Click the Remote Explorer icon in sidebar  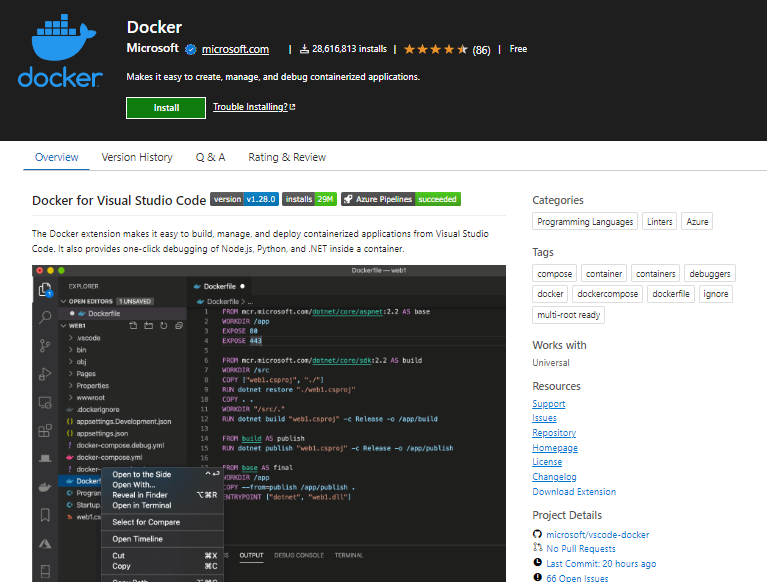pyautogui.click(x=45, y=403)
